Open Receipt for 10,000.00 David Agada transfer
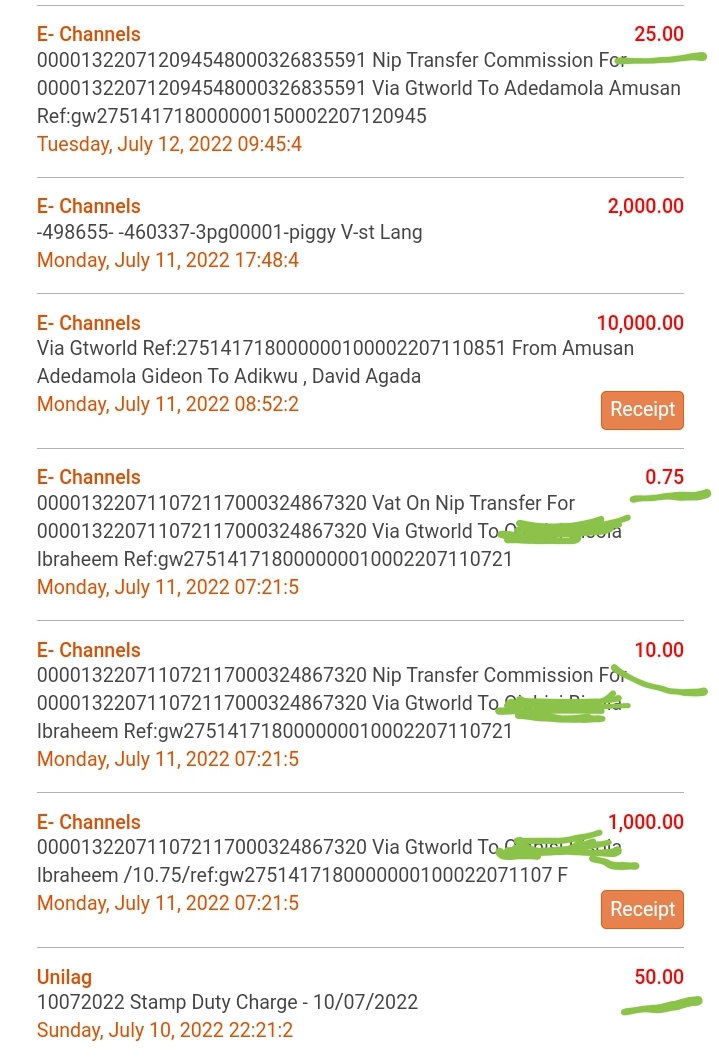This screenshot has width=719, height=1057. point(642,410)
